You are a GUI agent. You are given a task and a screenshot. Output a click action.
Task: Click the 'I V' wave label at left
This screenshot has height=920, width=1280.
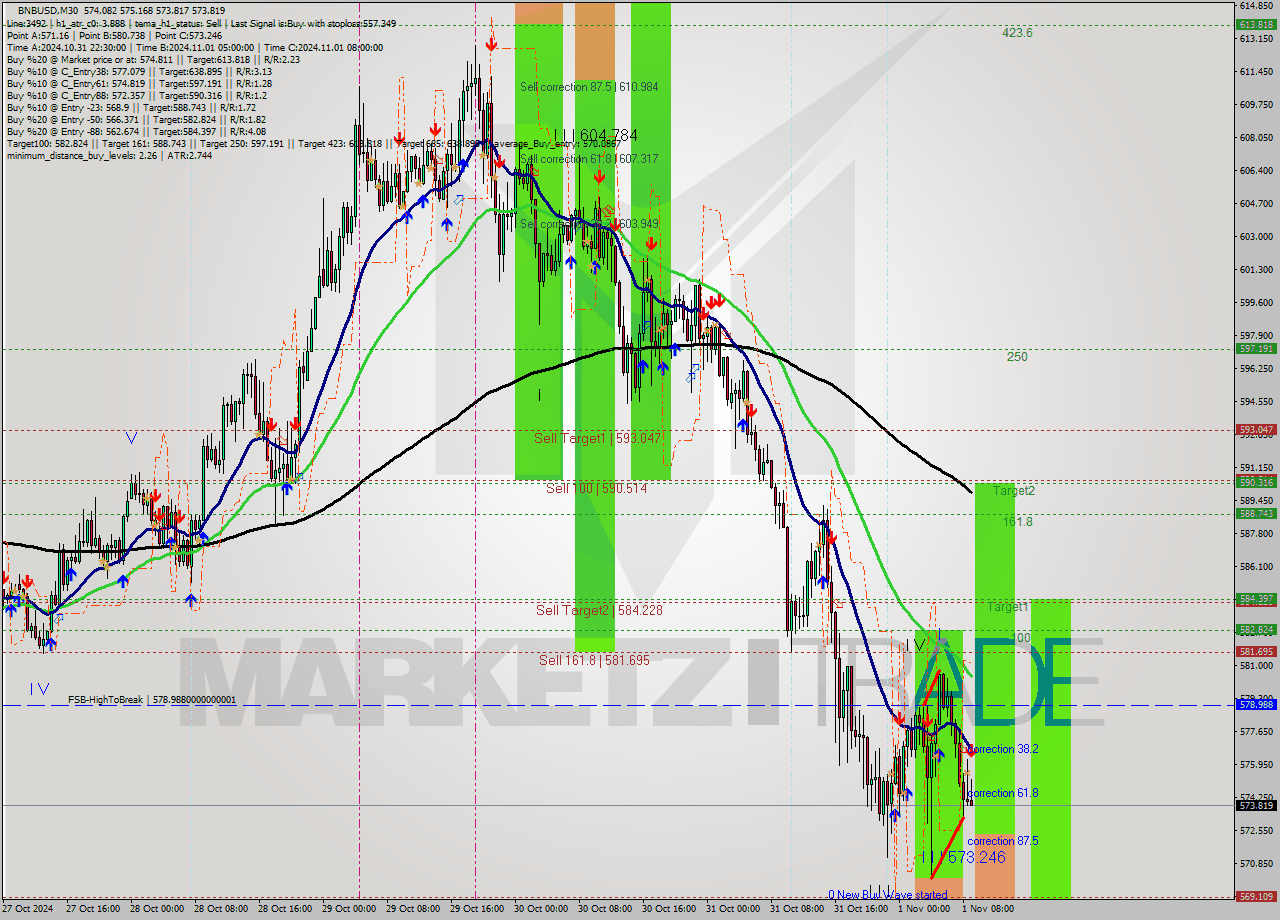[x=39, y=689]
